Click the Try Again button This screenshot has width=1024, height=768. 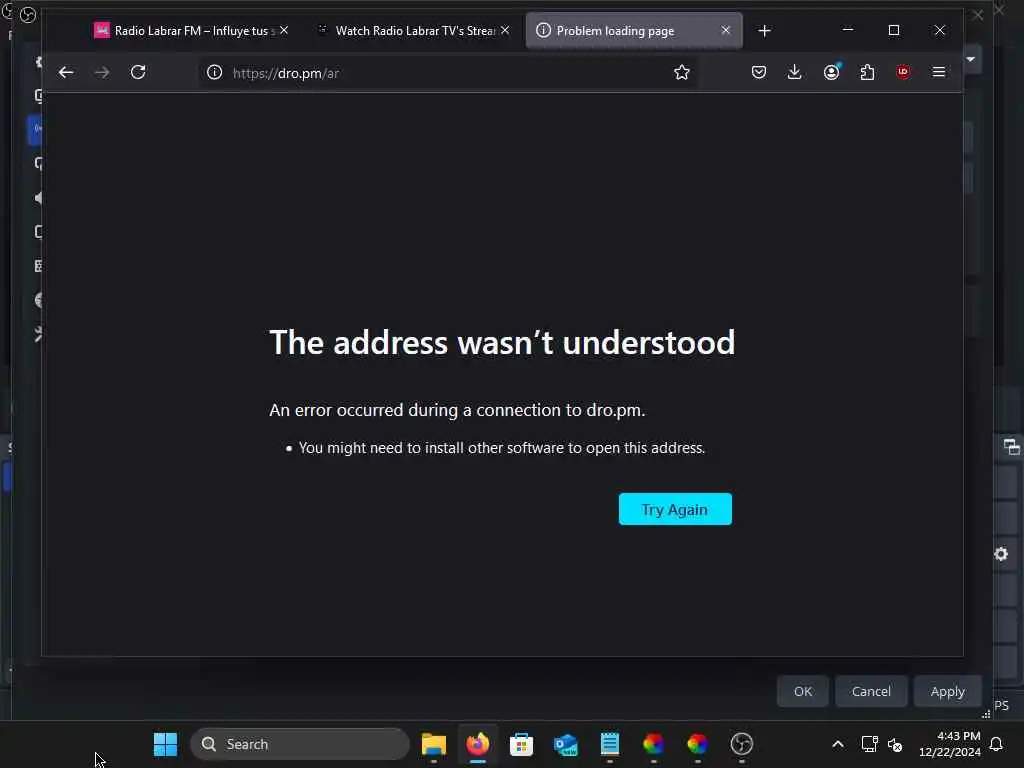[675, 509]
